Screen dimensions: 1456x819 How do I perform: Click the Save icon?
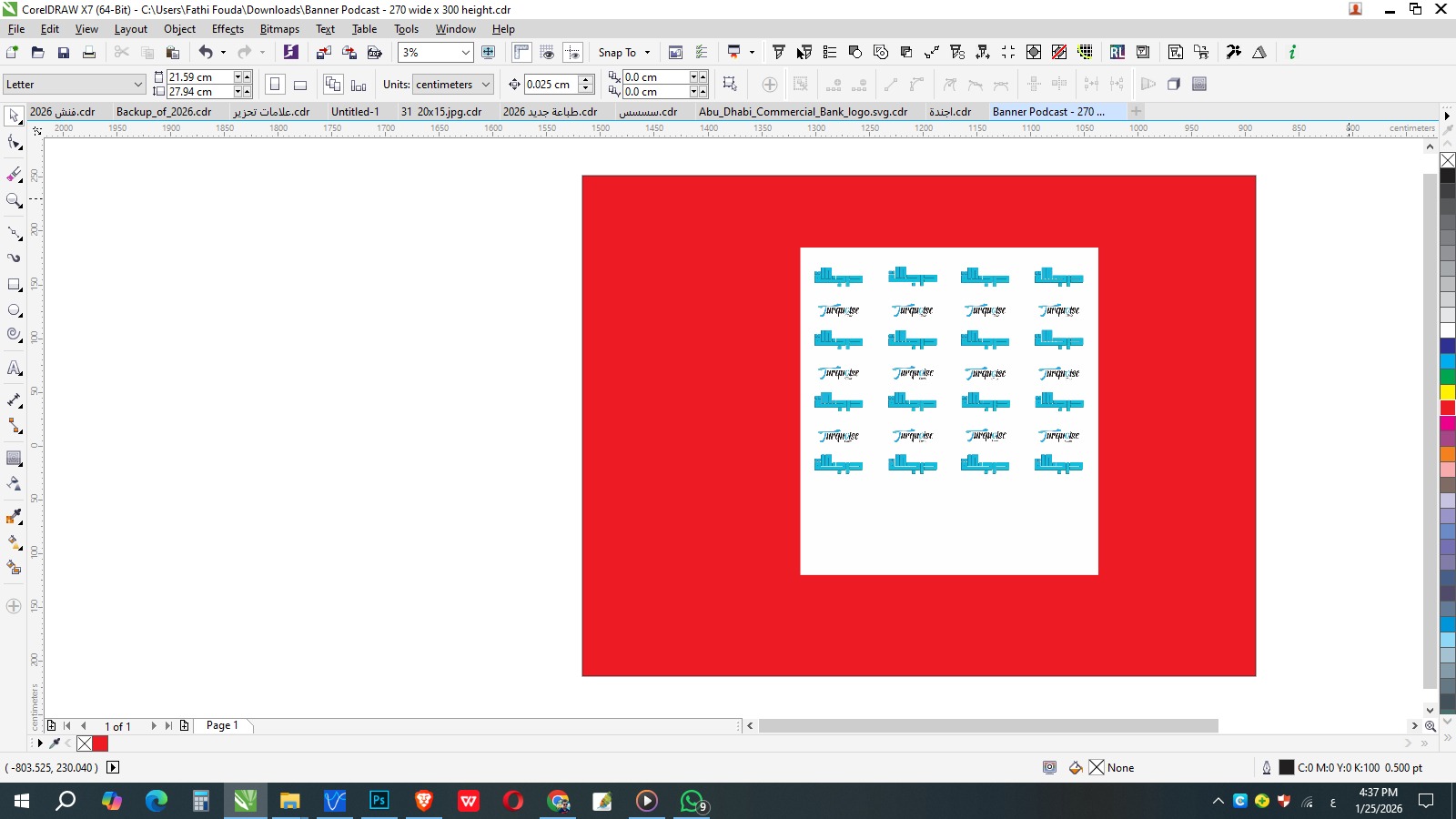[x=64, y=53]
